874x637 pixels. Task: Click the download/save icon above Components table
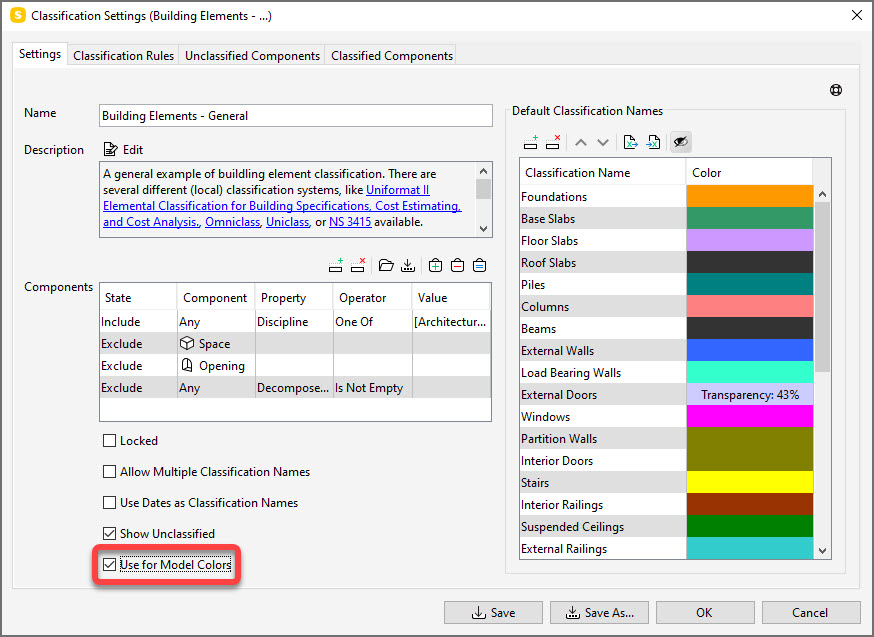(407, 265)
